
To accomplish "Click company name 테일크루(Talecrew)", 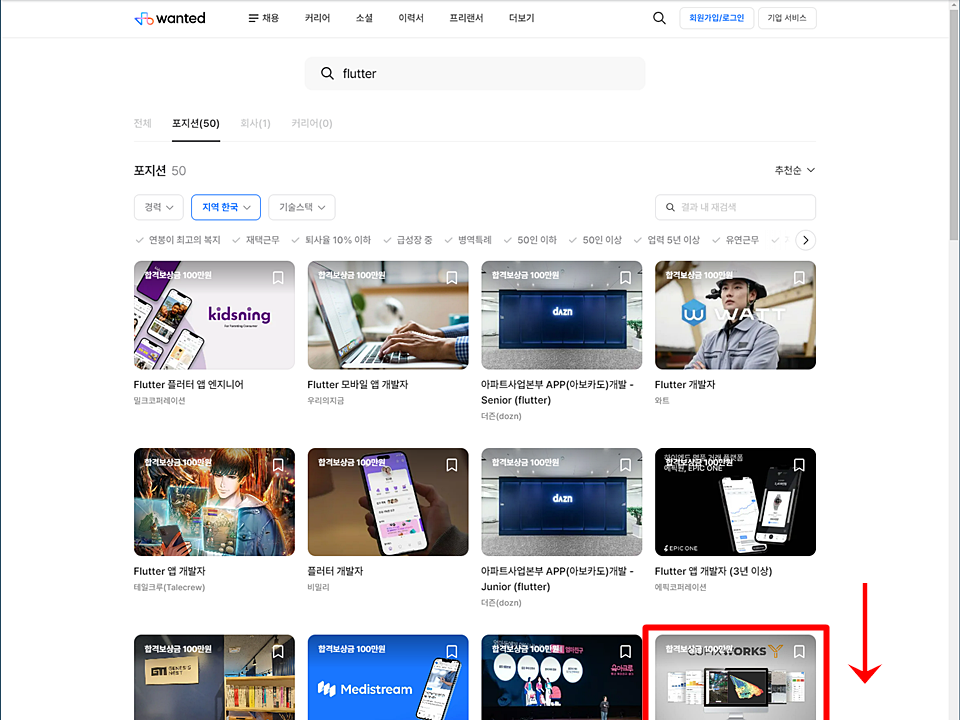I will point(169,587).
